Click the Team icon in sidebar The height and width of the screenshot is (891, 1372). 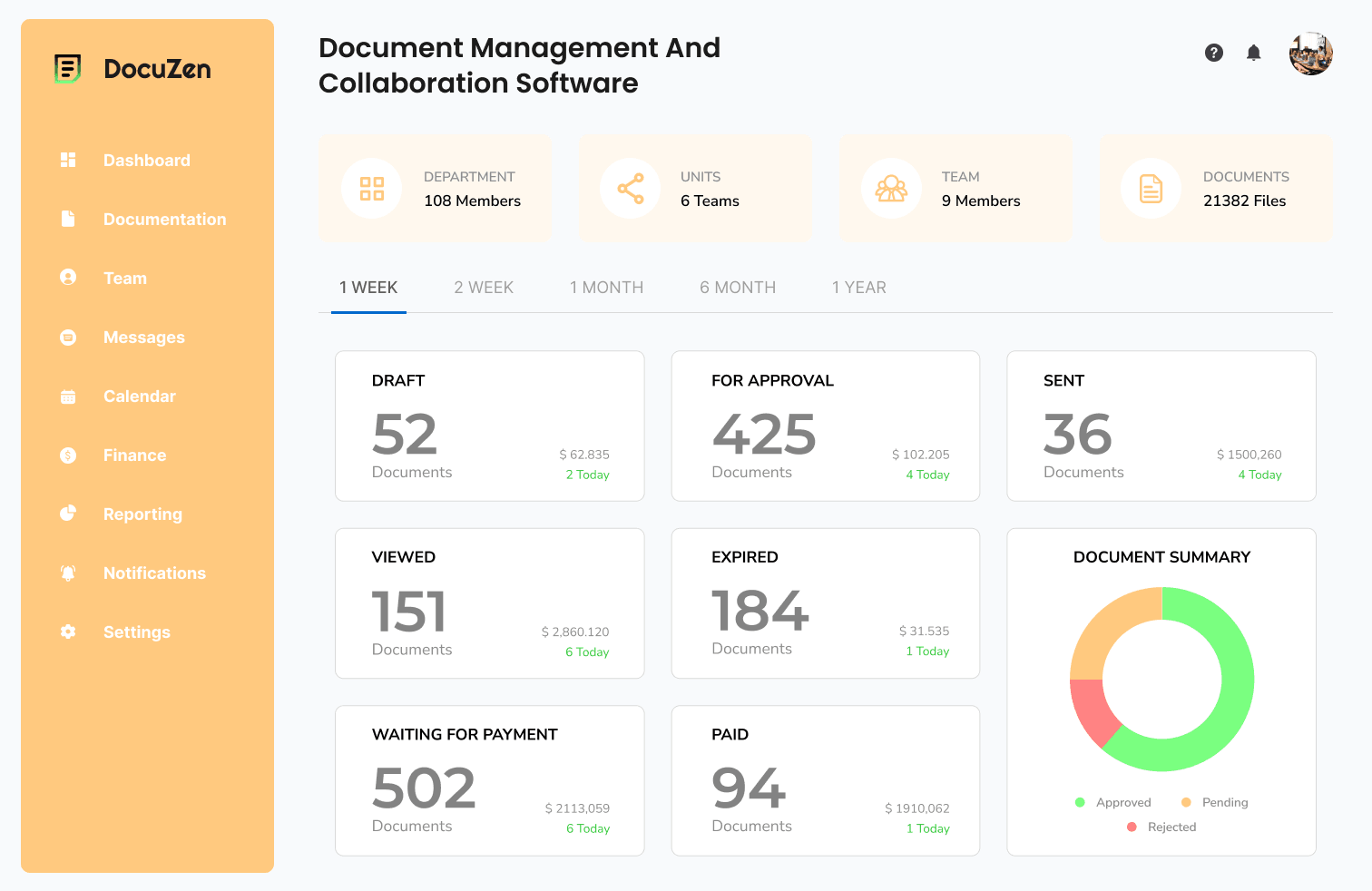coord(68,278)
